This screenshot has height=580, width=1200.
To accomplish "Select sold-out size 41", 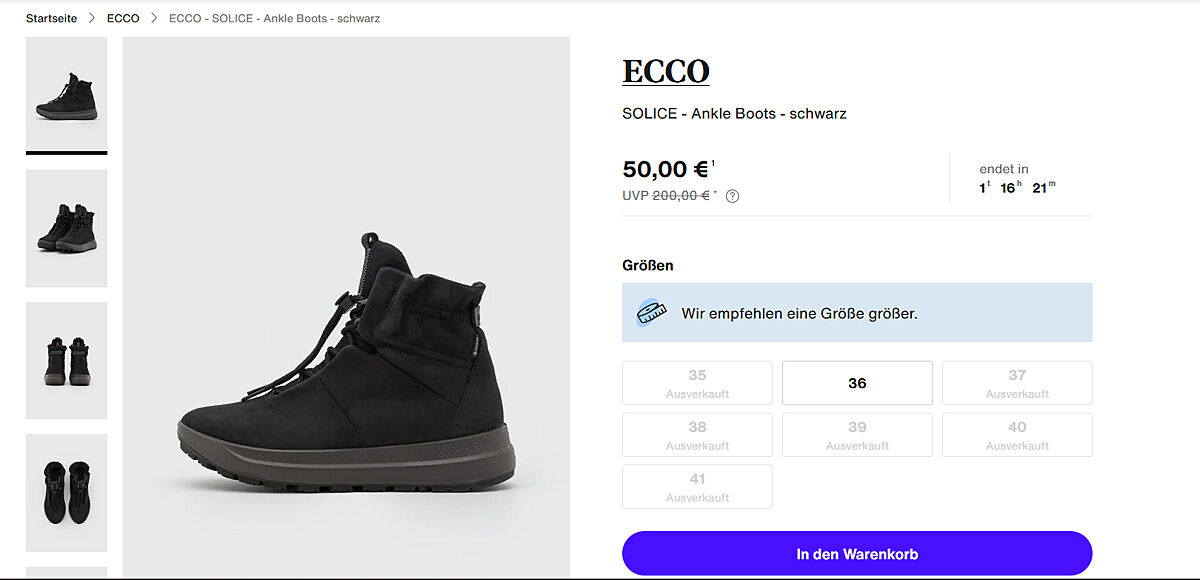I will 697,487.
